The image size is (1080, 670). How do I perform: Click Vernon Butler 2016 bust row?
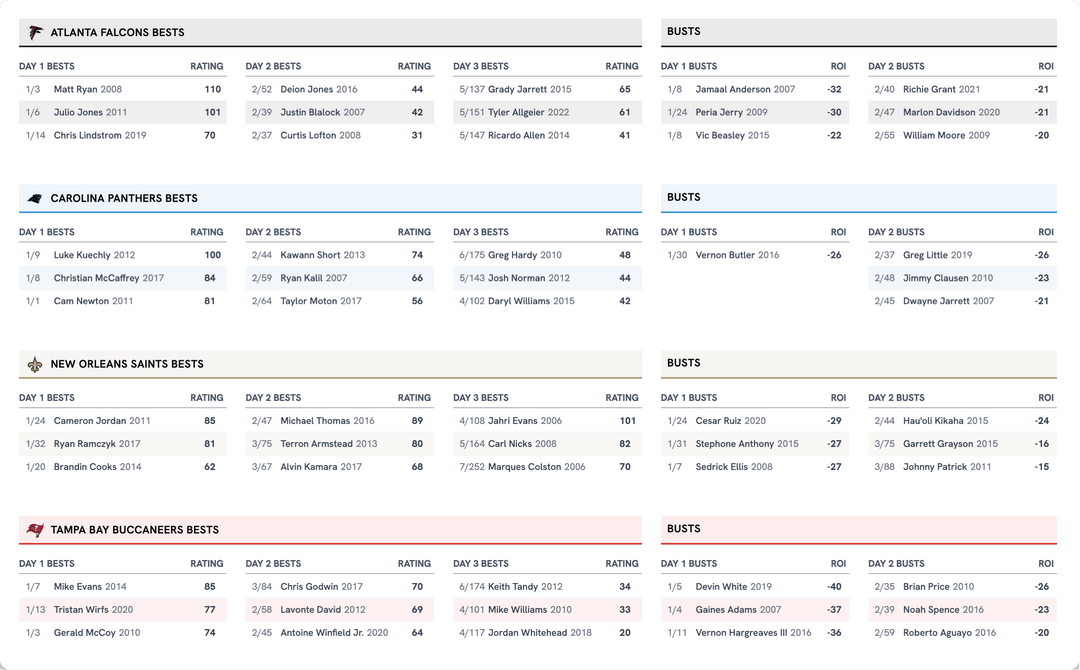pyautogui.click(x=738, y=255)
